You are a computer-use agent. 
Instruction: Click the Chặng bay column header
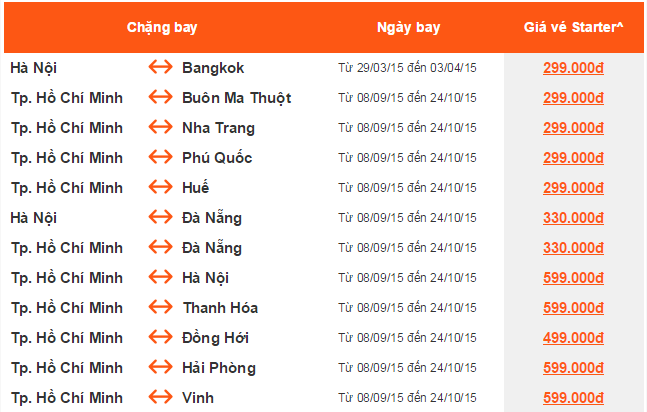159,27
